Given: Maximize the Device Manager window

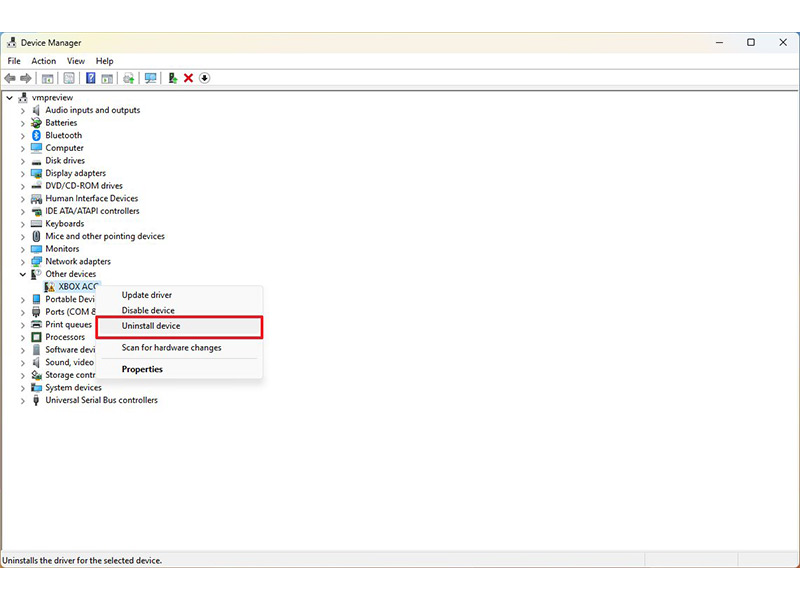Looking at the screenshot, I should pos(751,42).
